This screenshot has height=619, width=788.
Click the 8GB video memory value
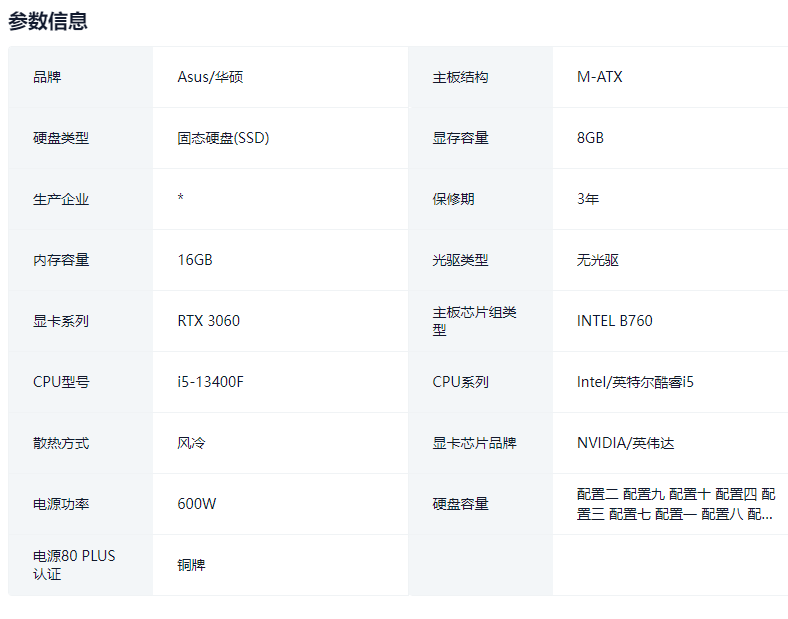click(590, 138)
